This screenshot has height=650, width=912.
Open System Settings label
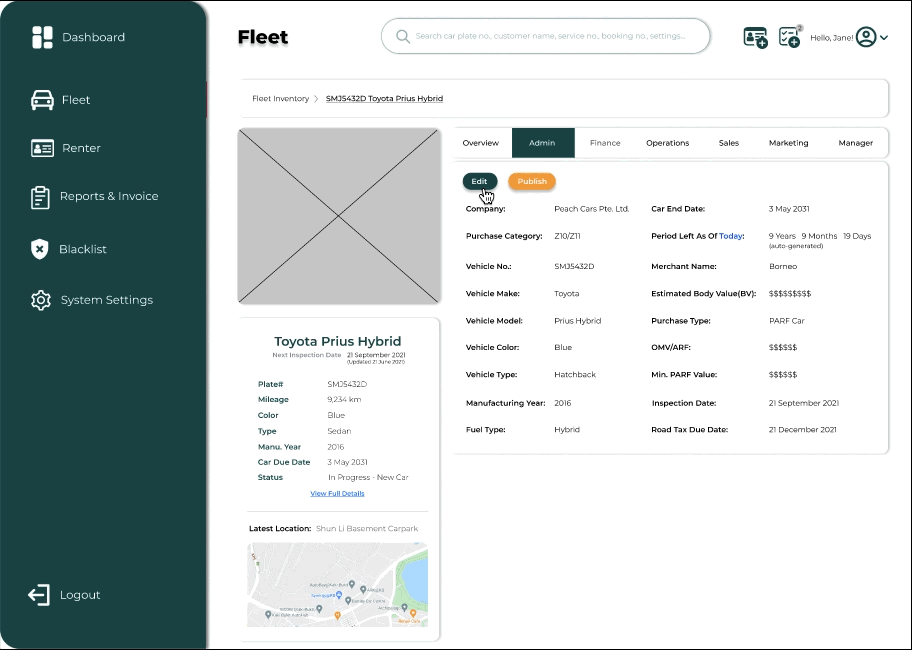click(107, 300)
